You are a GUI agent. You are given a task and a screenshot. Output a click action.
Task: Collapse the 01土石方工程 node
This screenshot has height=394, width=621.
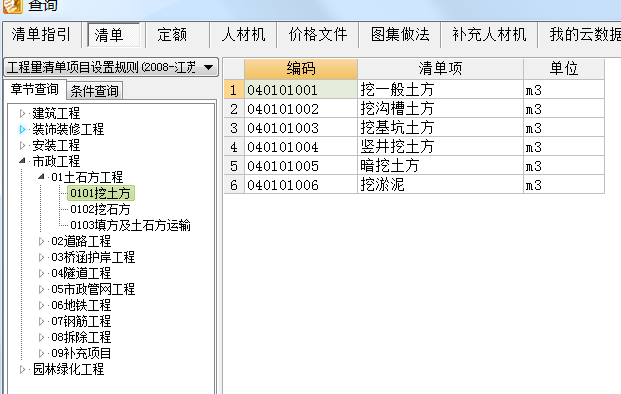[41, 177]
